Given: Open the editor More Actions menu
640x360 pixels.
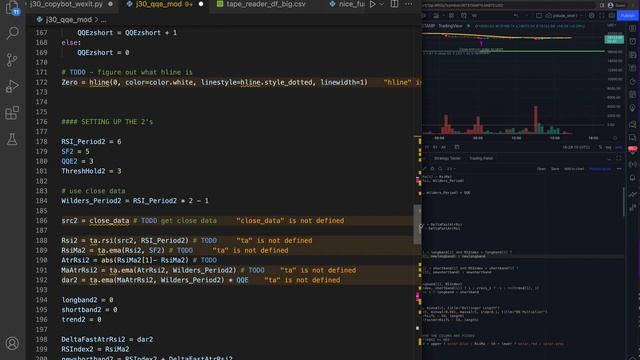Looking at the screenshot, I should 409,4.
